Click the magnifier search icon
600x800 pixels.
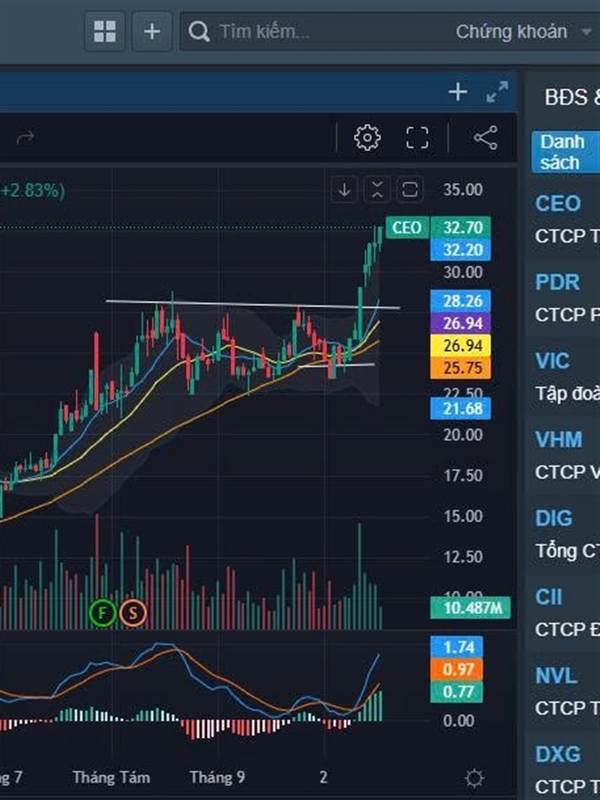pos(198,32)
